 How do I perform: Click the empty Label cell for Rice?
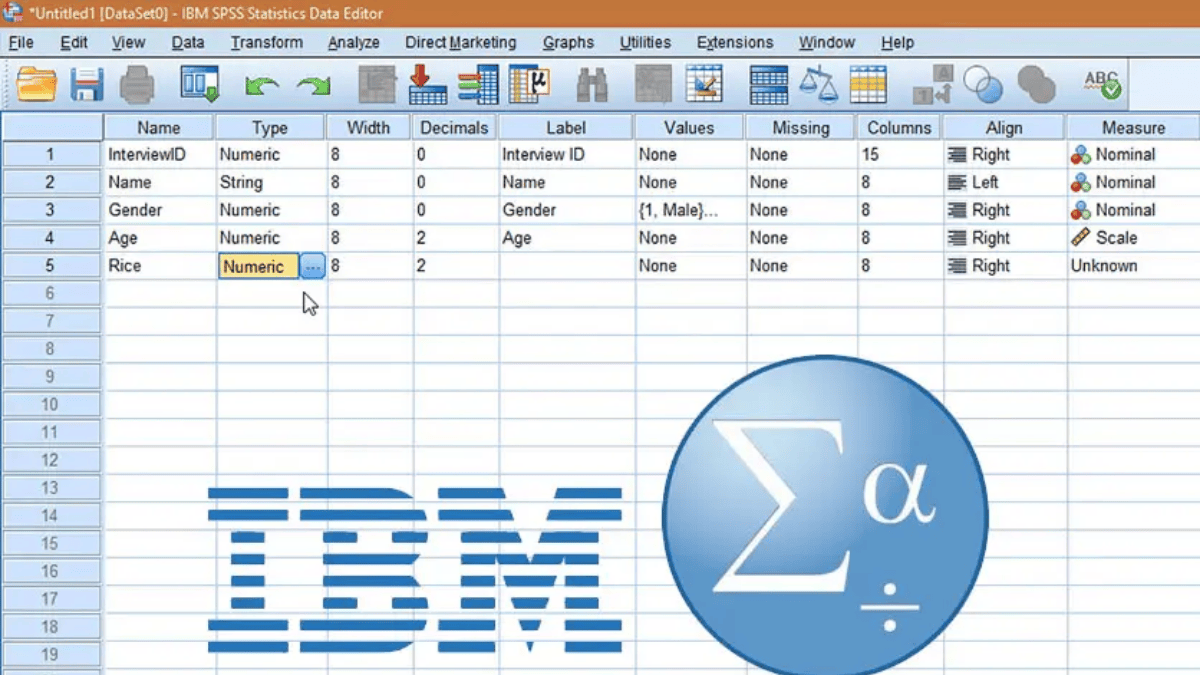click(x=565, y=266)
